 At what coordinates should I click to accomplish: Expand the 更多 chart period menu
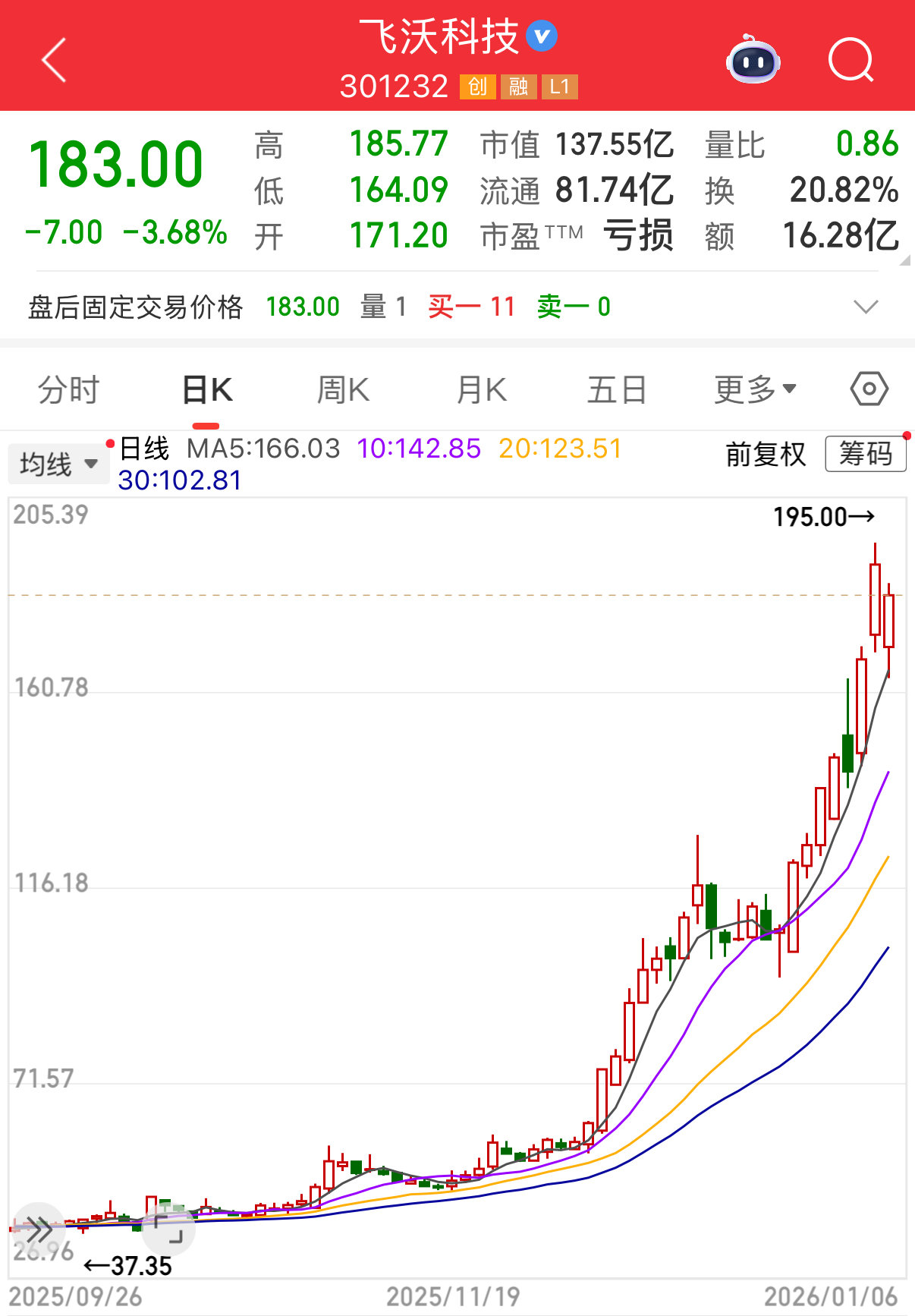[x=754, y=390]
